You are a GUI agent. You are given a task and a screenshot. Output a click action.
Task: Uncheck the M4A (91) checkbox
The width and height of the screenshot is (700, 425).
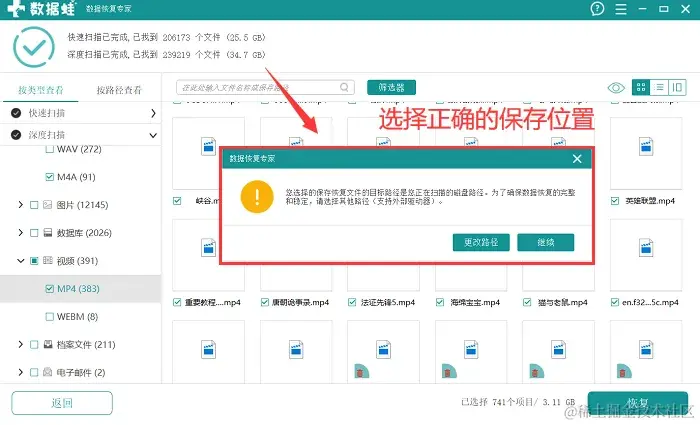(50, 177)
